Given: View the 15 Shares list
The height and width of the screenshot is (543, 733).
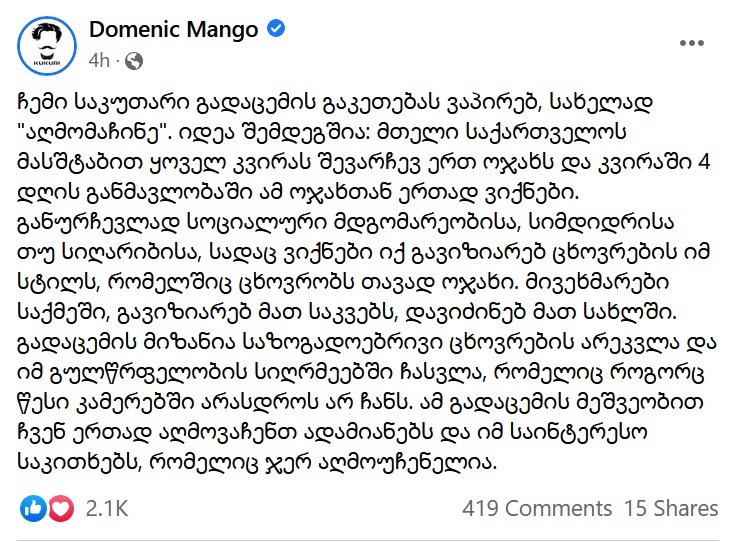Looking at the screenshot, I should 671,508.
